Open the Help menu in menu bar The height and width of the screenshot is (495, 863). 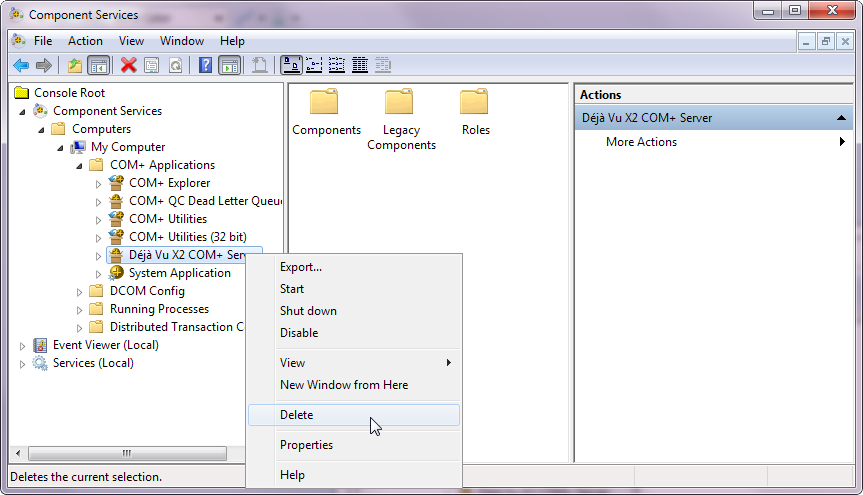[232, 41]
